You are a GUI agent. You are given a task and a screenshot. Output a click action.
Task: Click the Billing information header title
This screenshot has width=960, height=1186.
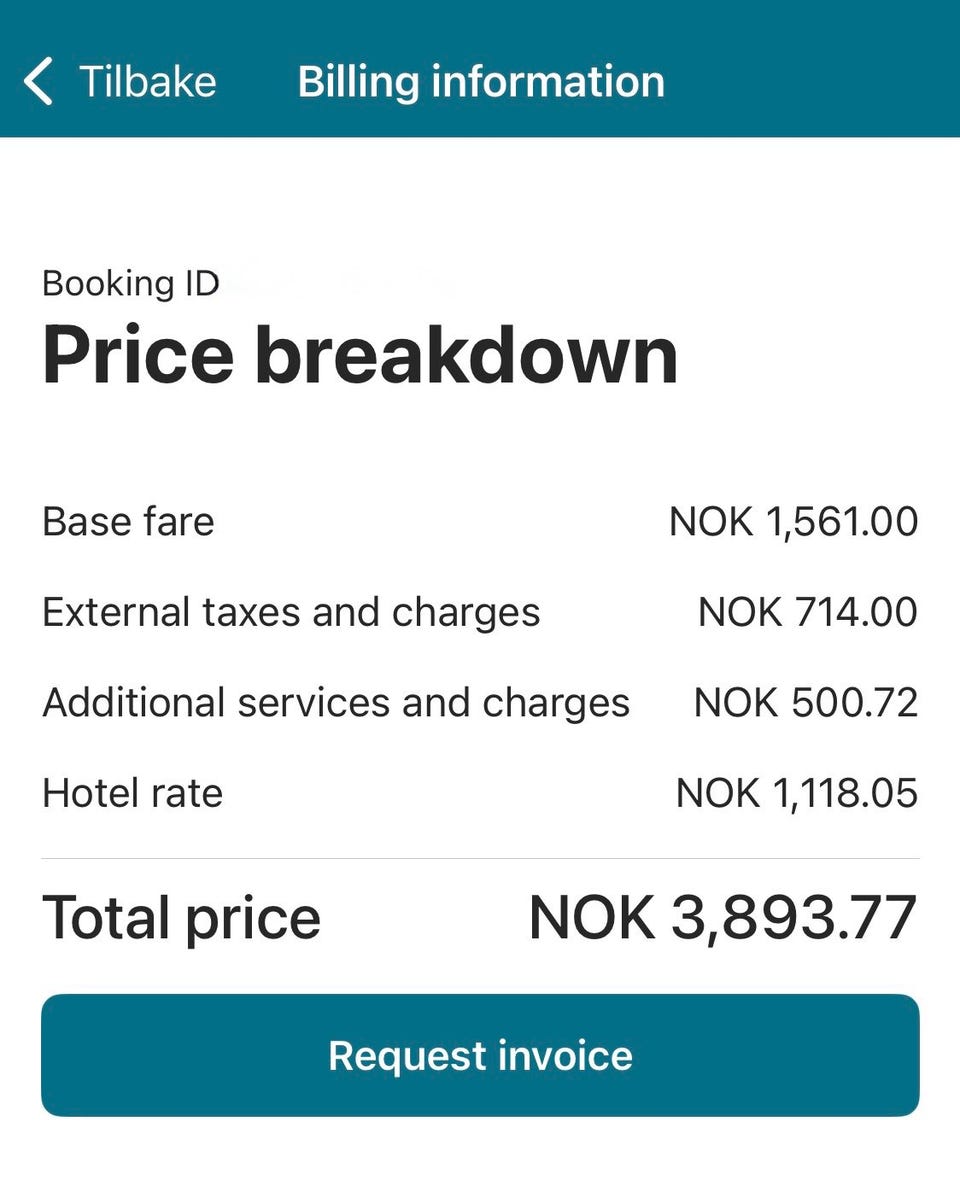pyautogui.click(x=481, y=81)
